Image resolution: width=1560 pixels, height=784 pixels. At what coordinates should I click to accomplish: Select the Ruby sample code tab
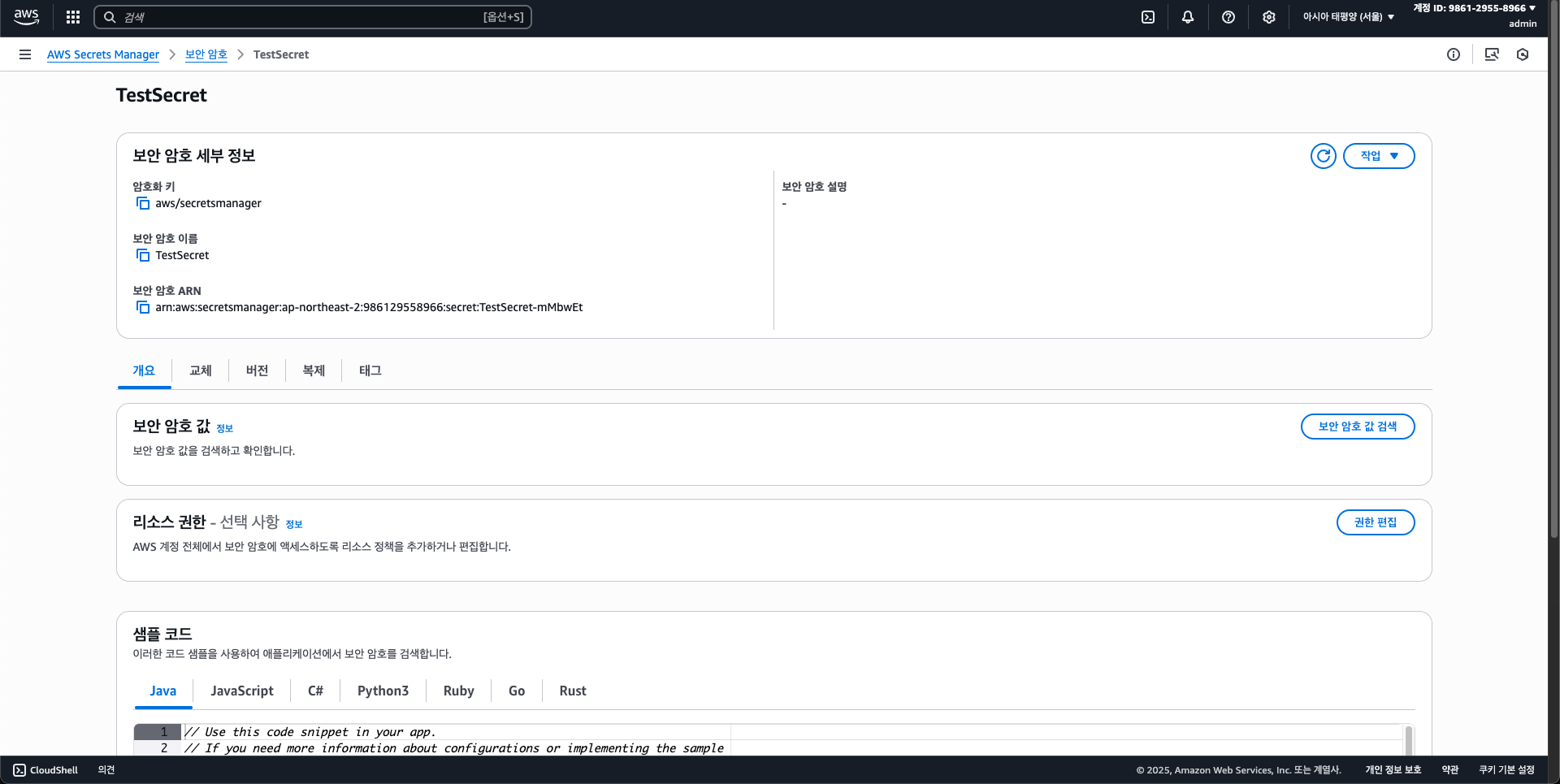click(x=459, y=691)
